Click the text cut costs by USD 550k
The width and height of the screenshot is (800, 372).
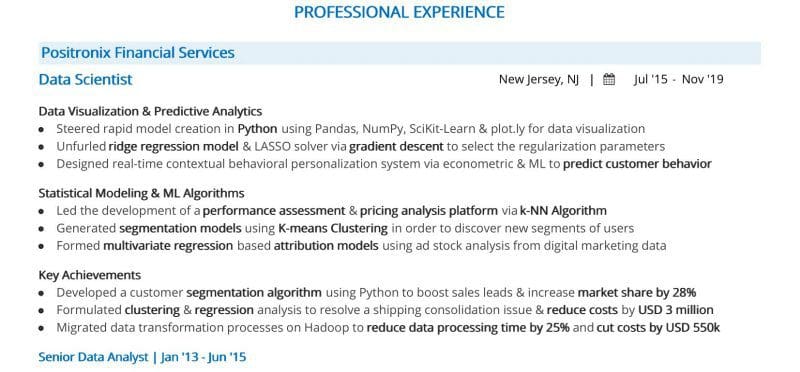[x=658, y=328]
